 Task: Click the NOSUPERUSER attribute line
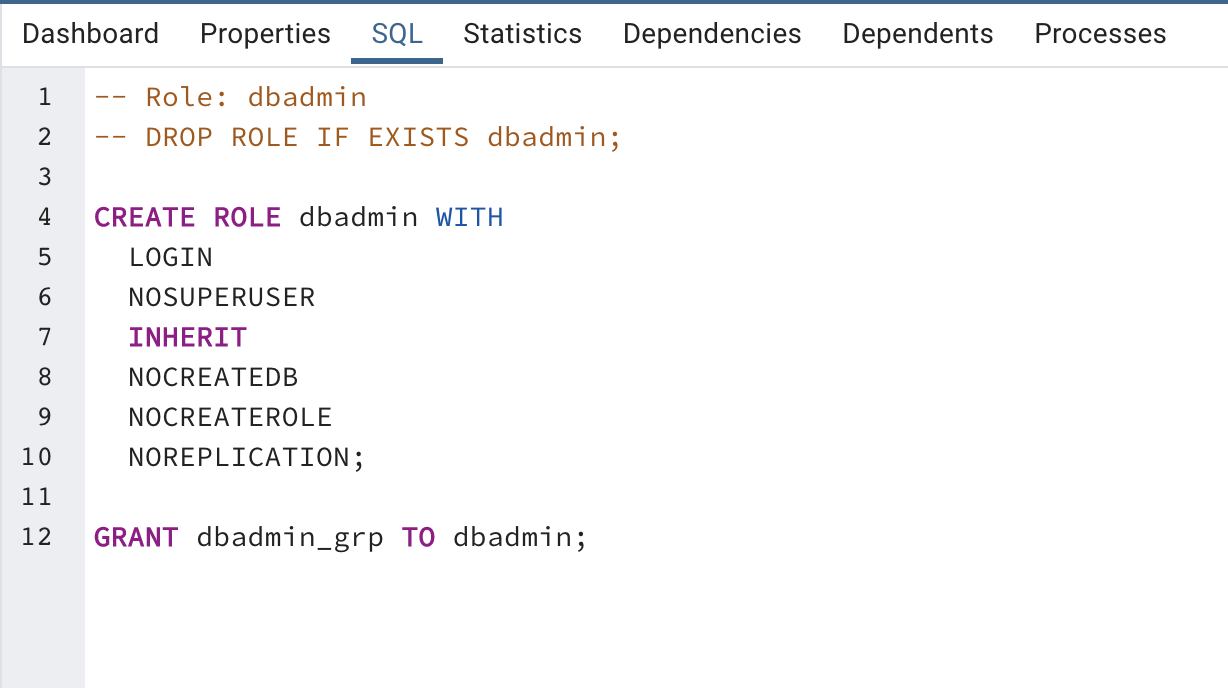tap(221, 297)
